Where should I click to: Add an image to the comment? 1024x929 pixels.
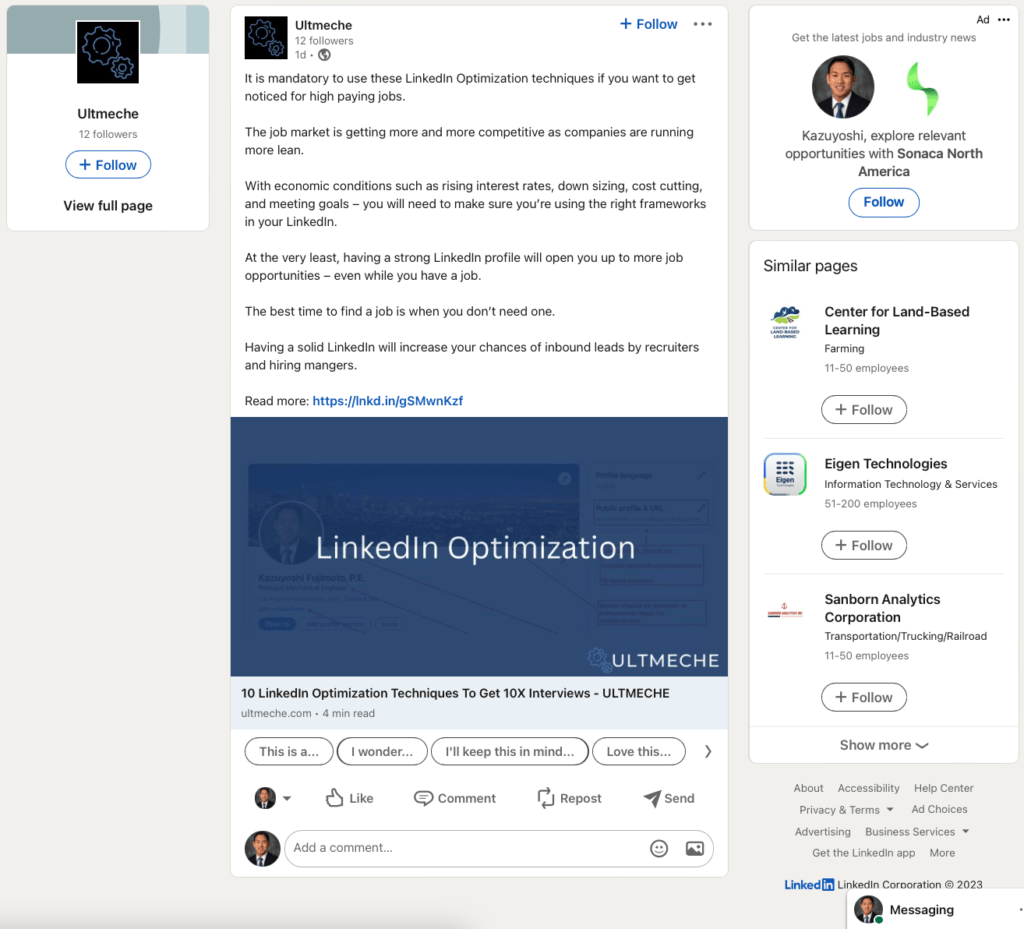pyautogui.click(x=695, y=848)
